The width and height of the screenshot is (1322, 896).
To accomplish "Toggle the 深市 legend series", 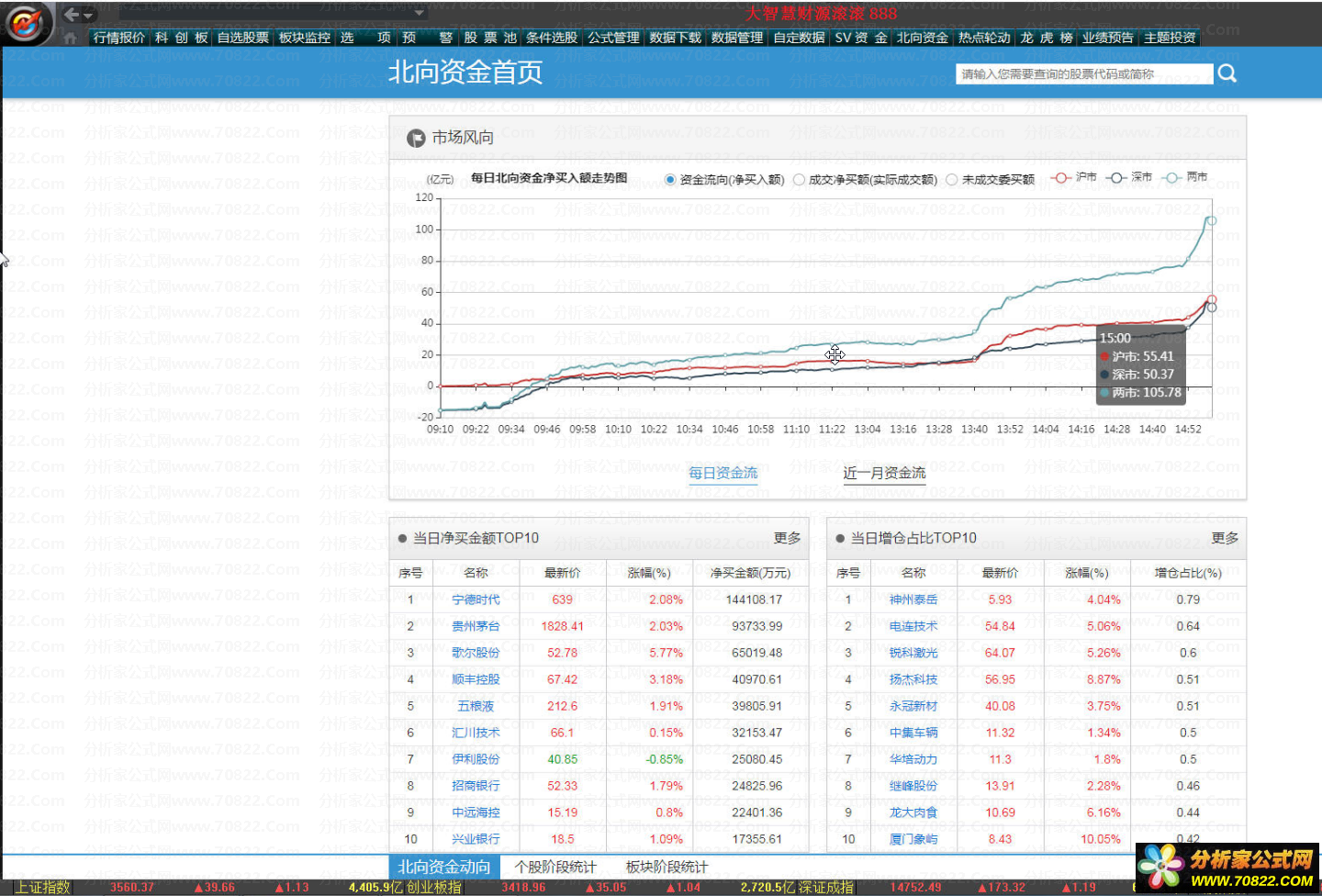I will [1129, 177].
